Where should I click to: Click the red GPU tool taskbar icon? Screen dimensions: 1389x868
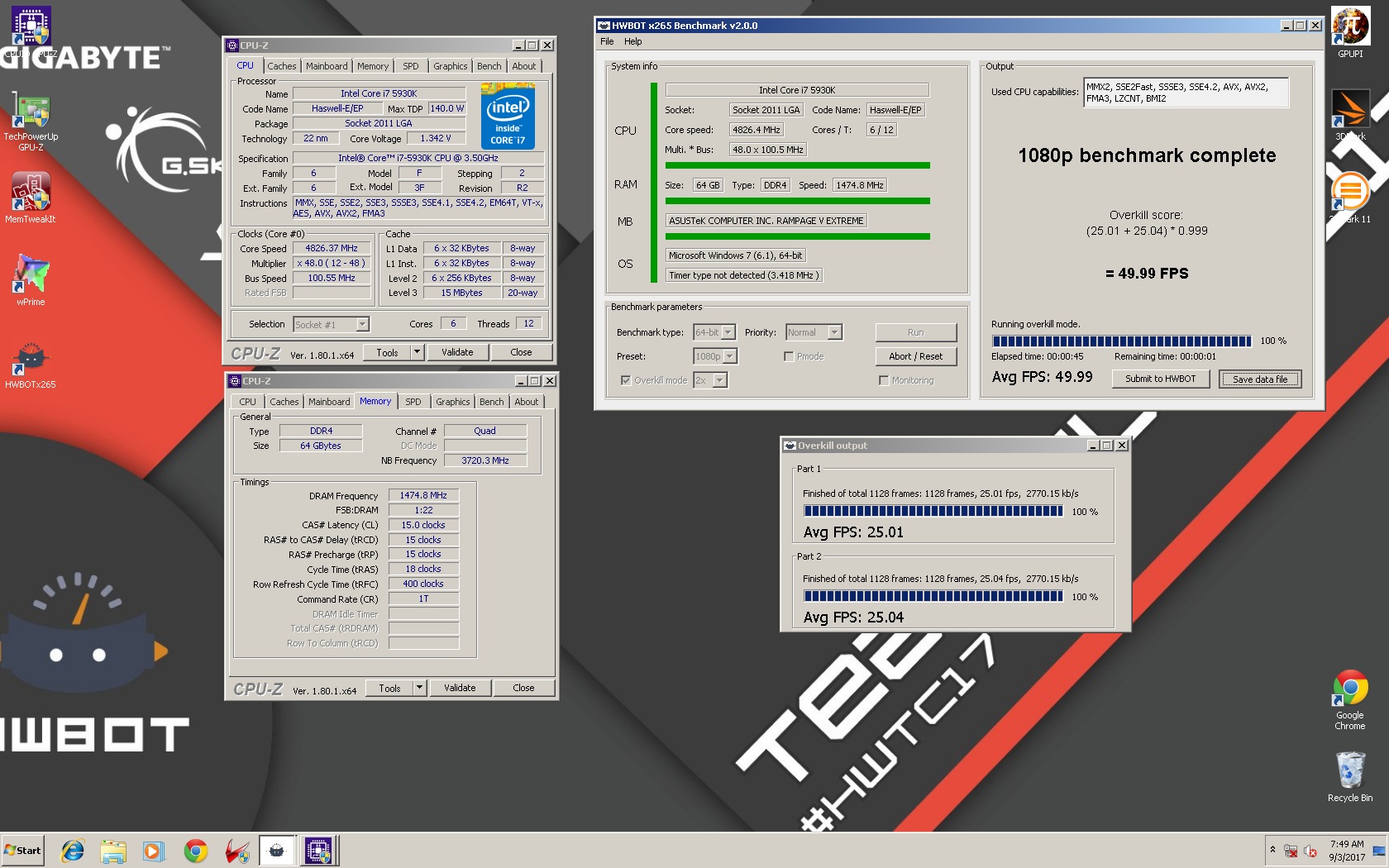point(236,850)
